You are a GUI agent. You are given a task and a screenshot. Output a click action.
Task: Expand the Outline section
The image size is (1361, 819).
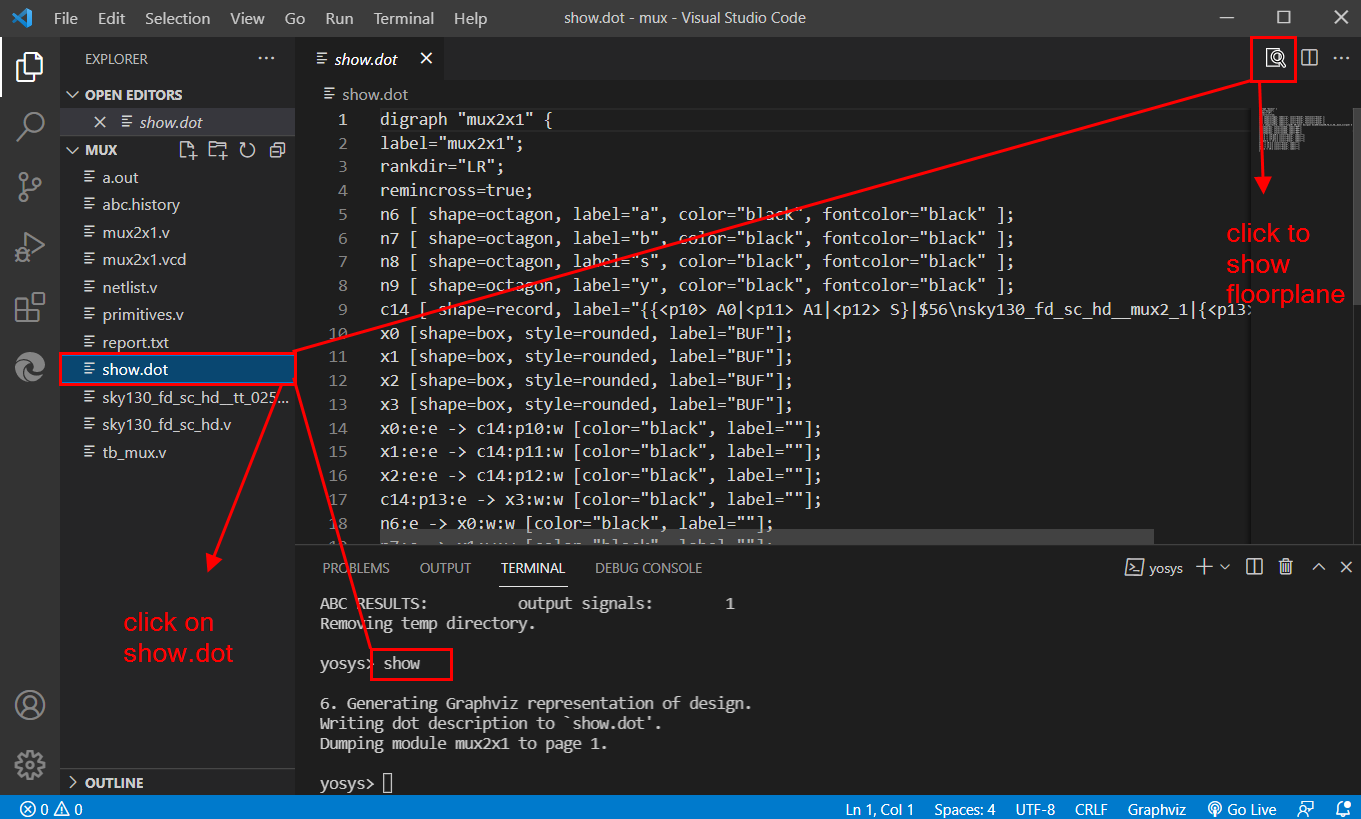(x=177, y=783)
